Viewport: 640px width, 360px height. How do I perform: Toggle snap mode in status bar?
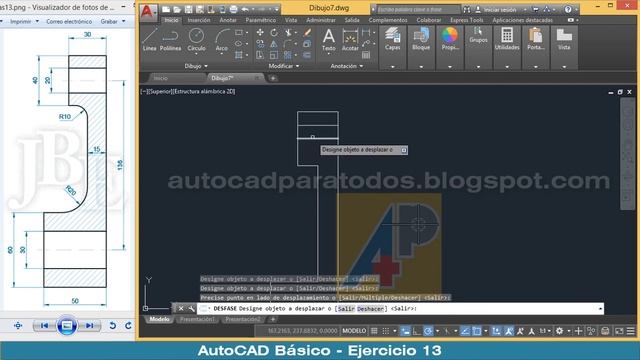click(x=385, y=331)
